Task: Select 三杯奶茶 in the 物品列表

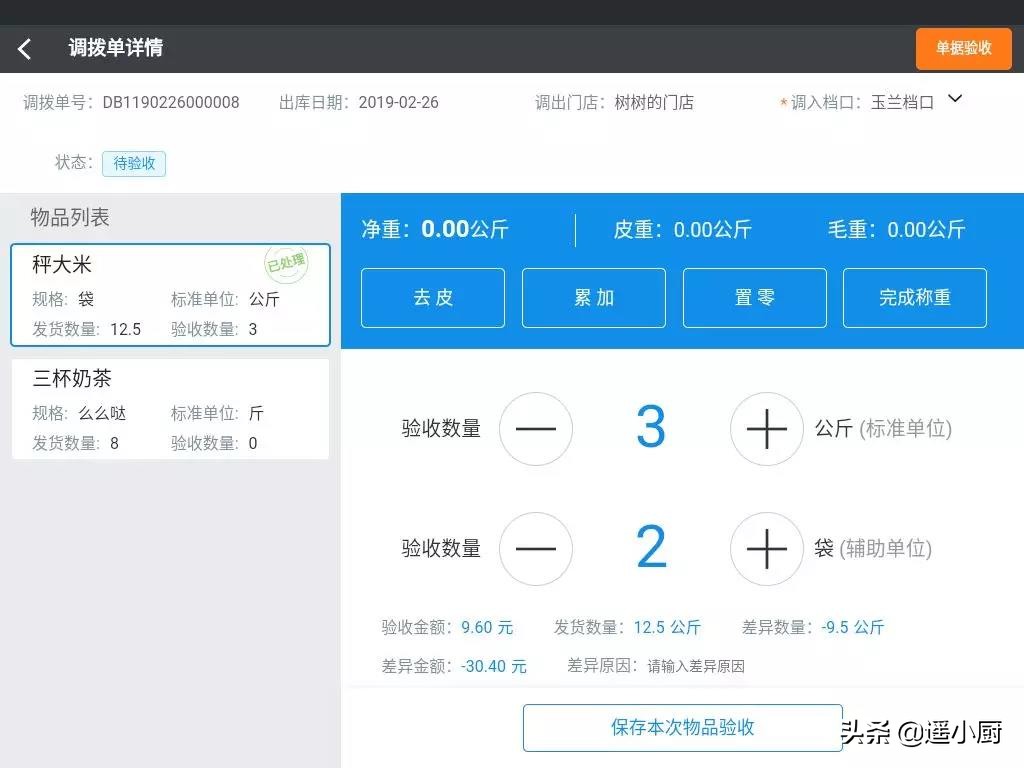Action: coord(170,410)
